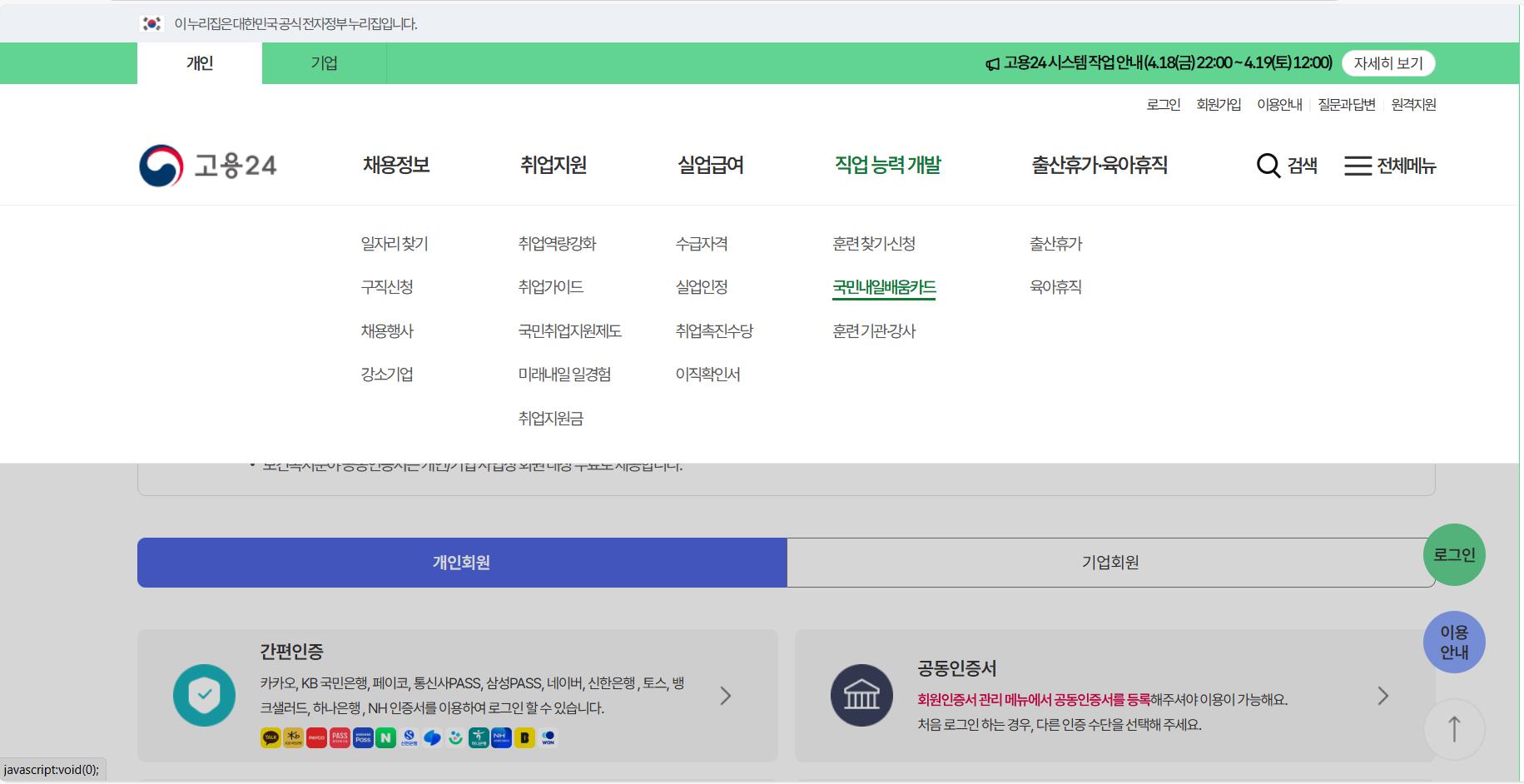
Task: Click the round blue 이용안내 floating button
Action: [x=1454, y=643]
